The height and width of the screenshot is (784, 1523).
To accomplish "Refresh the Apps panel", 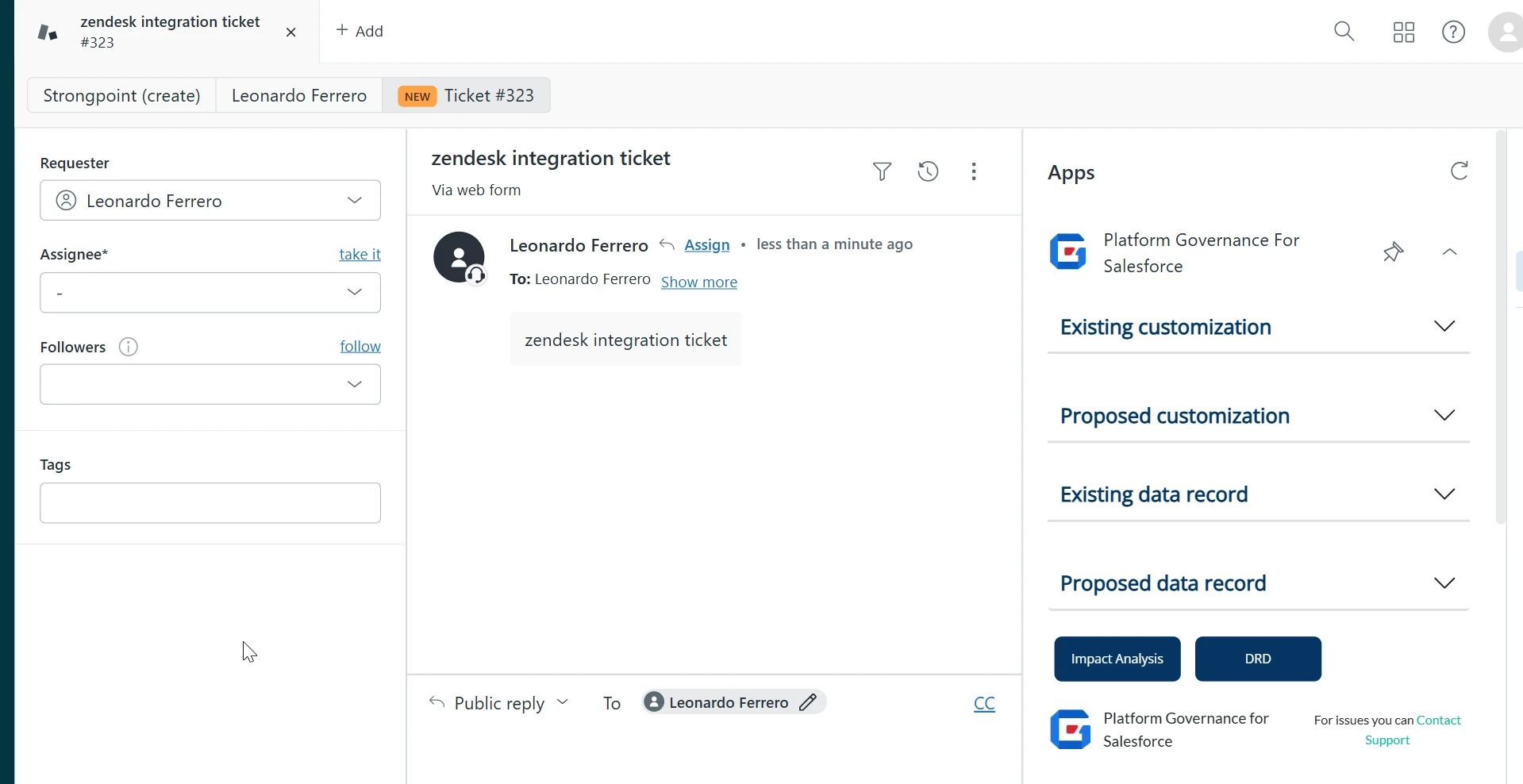I will [x=1459, y=171].
